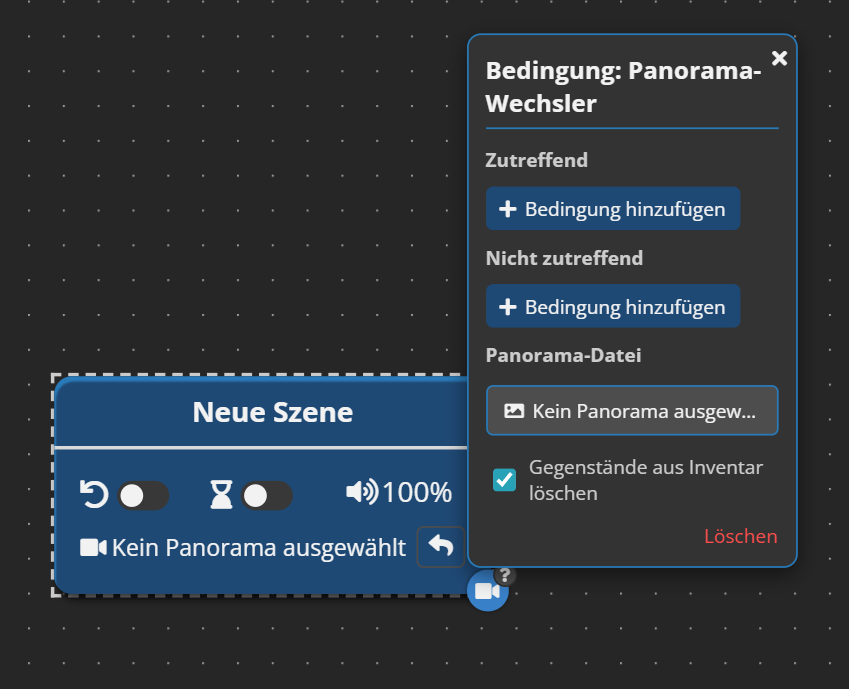This screenshot has width=849, height=689.
Task: Select the Kein Panorama ausgewählt label
Action: point(259,547)
